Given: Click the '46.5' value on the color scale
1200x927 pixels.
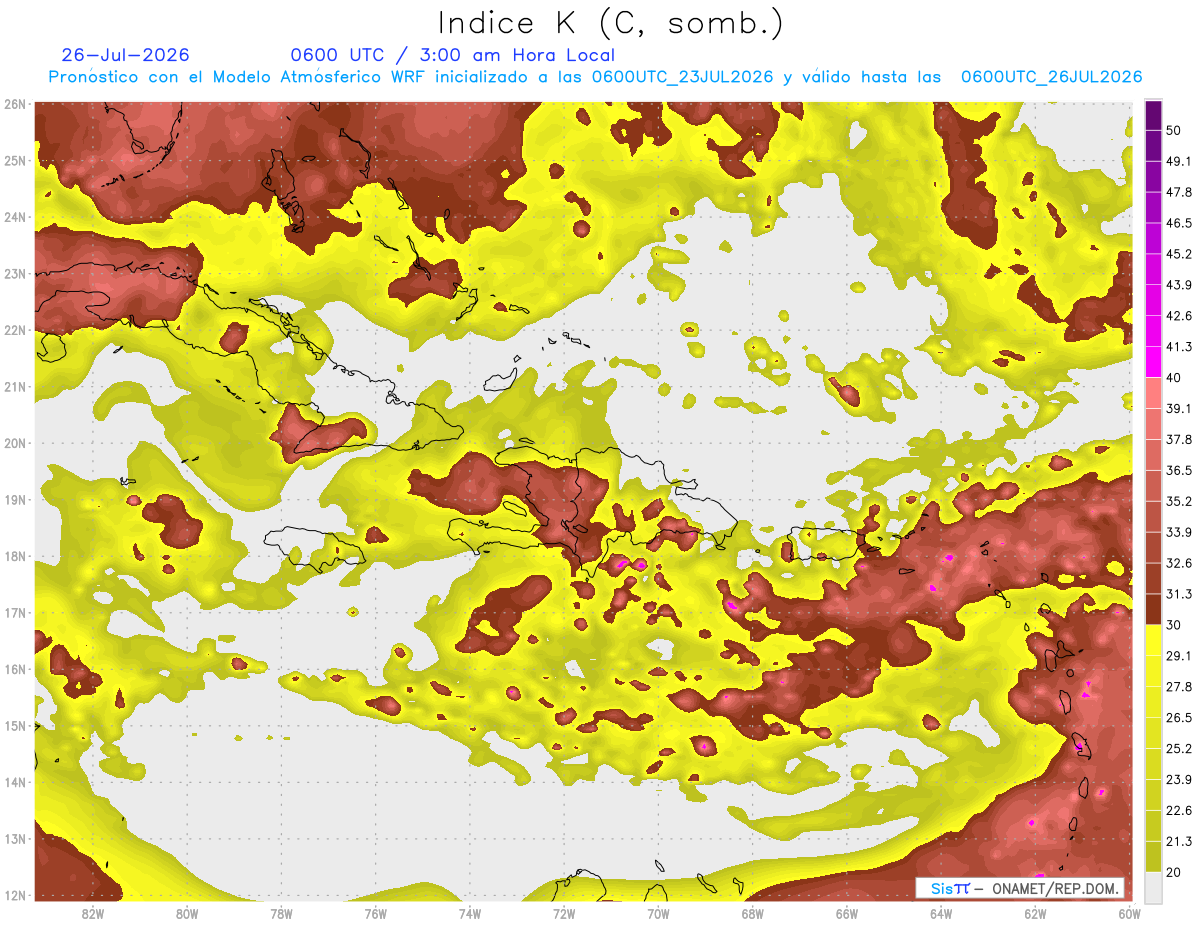Looking at the screenshot, I should 1180,223.
